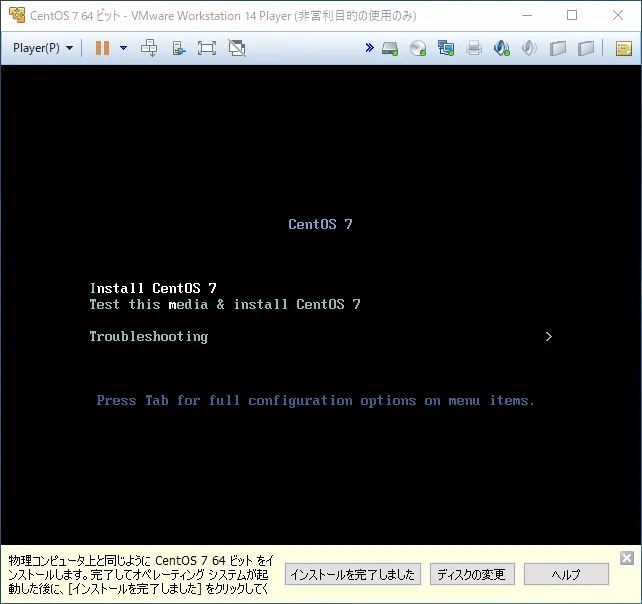Select Test this media & install CentOS 7
Image resolution: width=642 pixels, height=604 pixels.
[225, 304]
